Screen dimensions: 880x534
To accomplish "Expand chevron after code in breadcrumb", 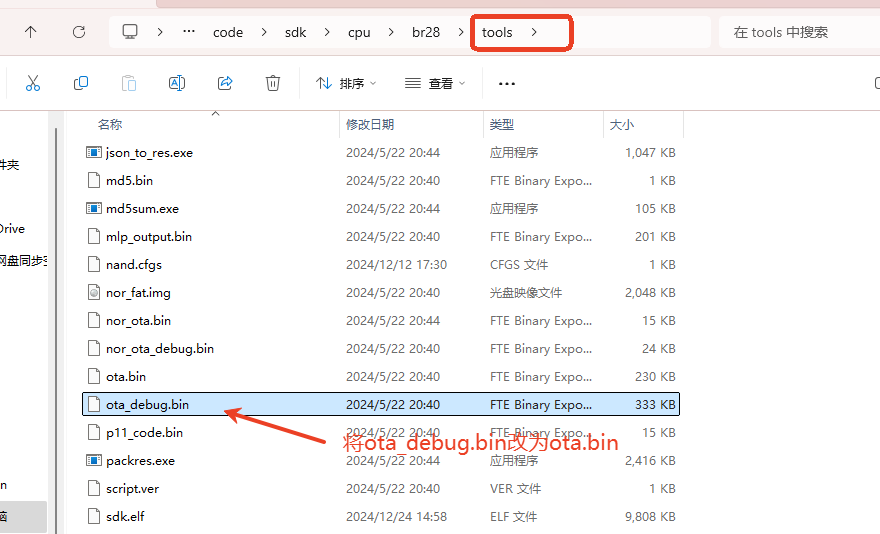I will 264,33.
